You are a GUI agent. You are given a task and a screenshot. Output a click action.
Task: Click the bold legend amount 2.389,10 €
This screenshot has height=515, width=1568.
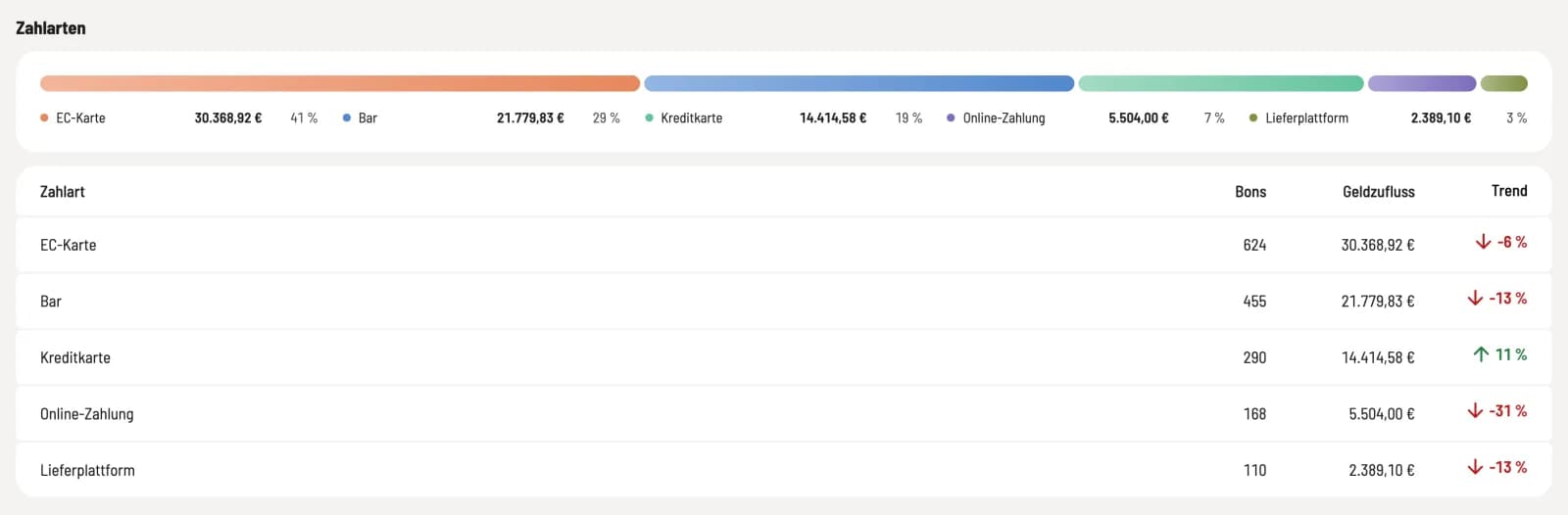tap(1441, 117)
